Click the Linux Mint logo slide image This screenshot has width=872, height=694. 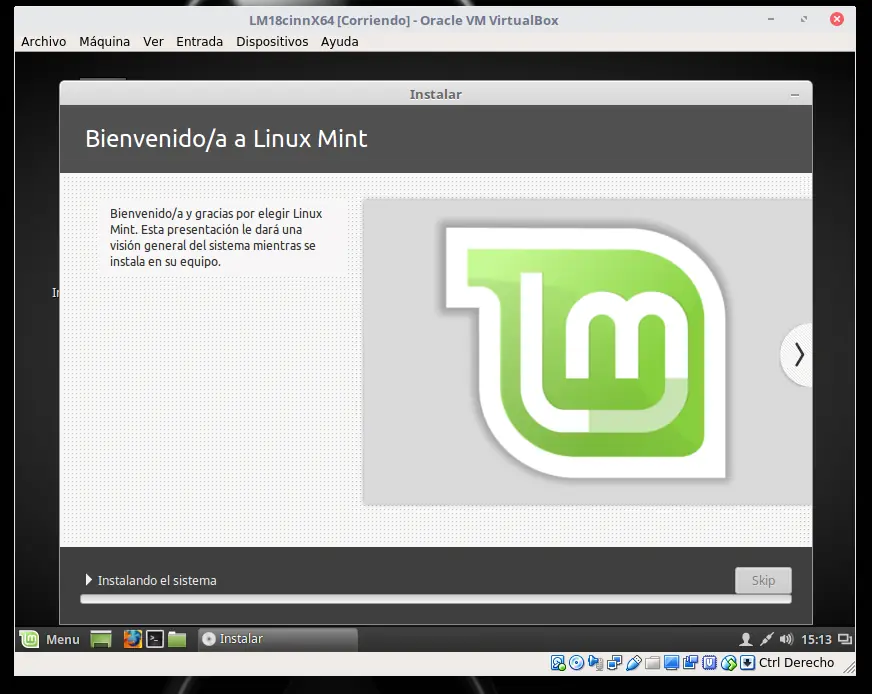tap(587, 352)
